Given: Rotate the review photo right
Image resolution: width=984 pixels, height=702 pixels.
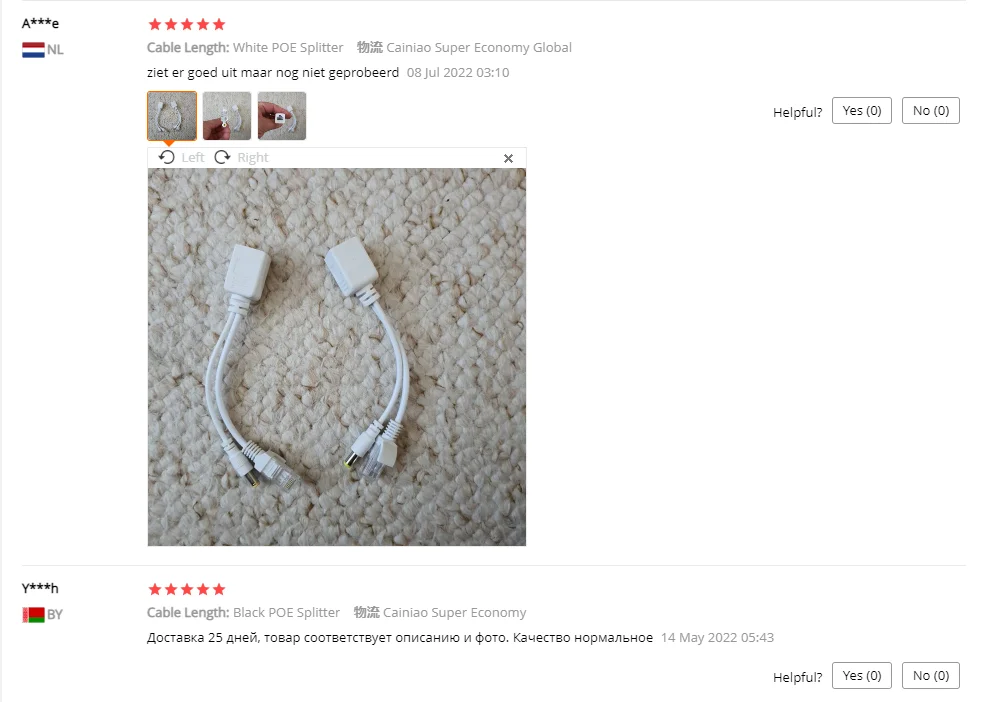Looking at the screenshot, I should pyautogui.click(x=242, y=157).
